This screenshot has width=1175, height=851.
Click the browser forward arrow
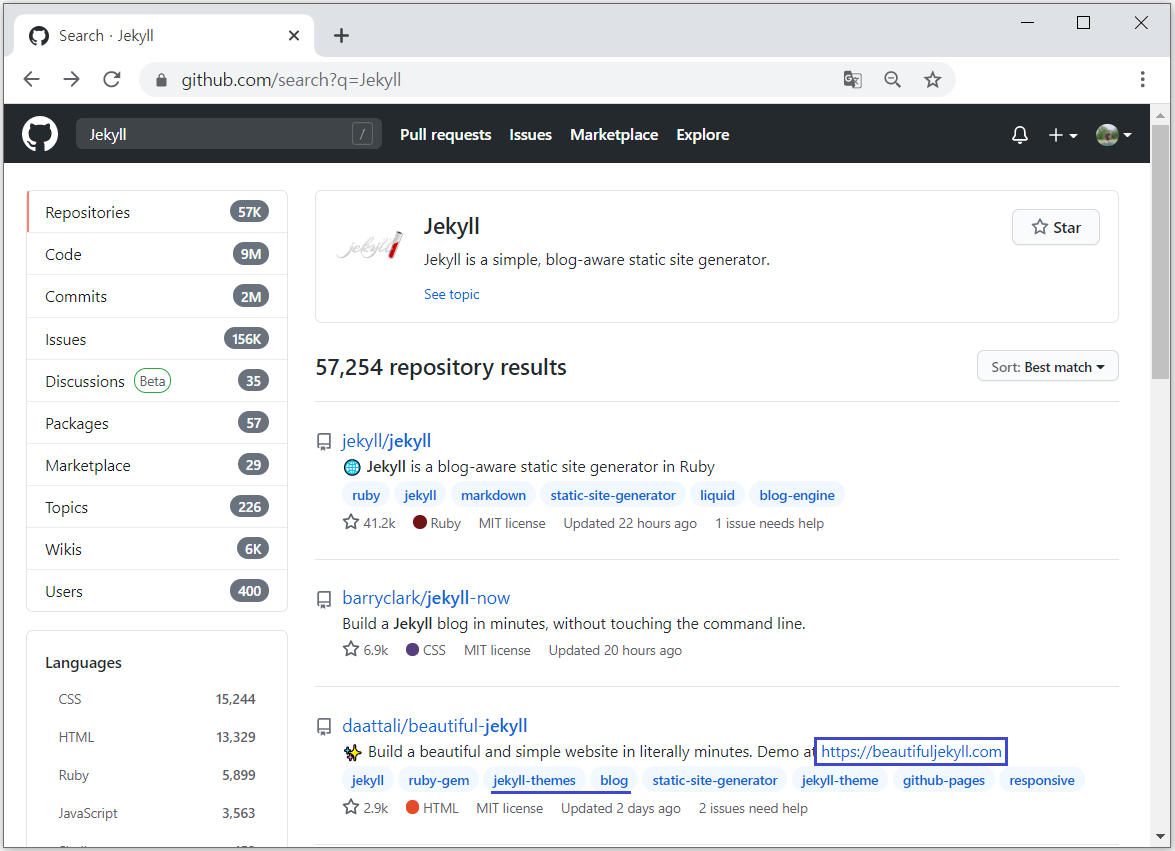point(71,79)
